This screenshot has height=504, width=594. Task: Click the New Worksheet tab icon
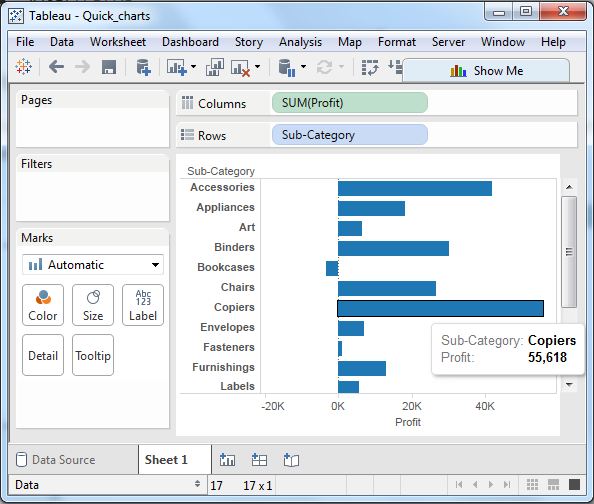[x=227, y=460]
